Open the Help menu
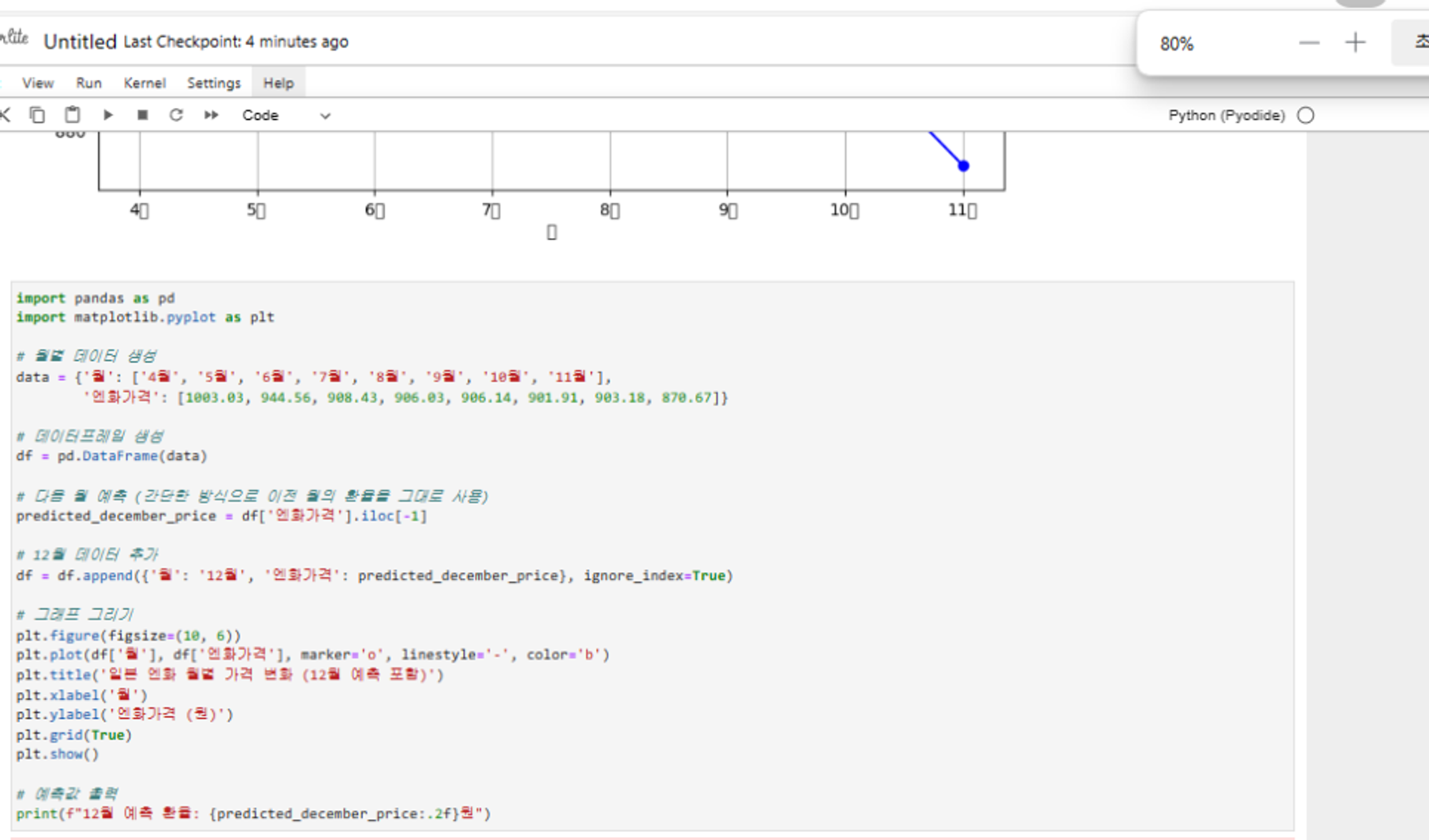The image size is (1429, 840). tap(278, 83)
